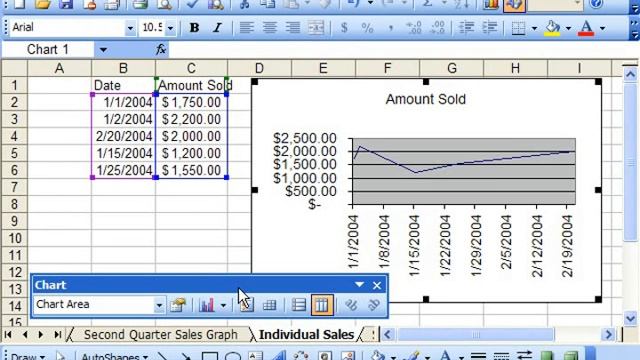This screenshot has height=360, width=640.
Task: Click the Print Preview magnifier icon
Action: (x=164, y=4)
